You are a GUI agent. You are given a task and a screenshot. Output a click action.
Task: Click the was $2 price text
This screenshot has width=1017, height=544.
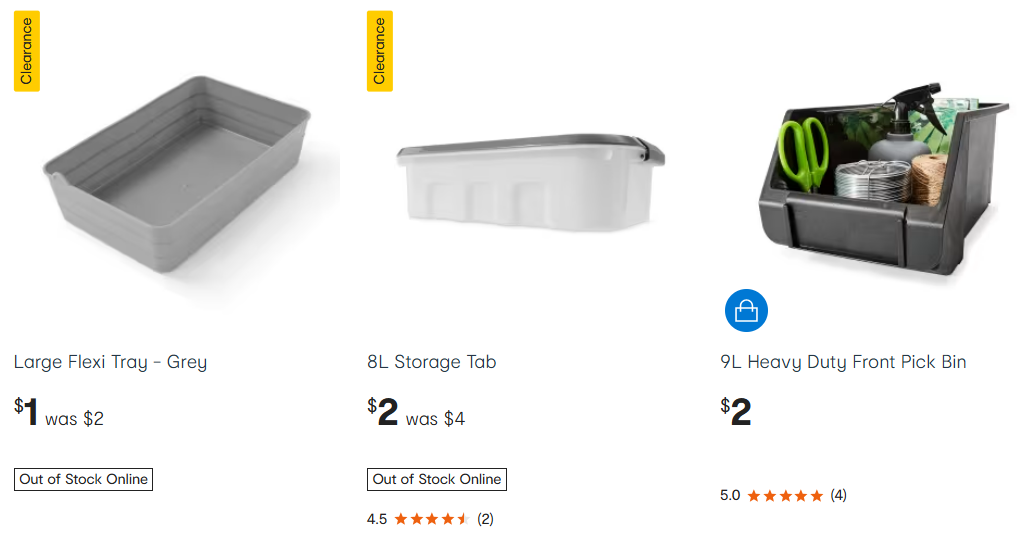coord(74,419)
